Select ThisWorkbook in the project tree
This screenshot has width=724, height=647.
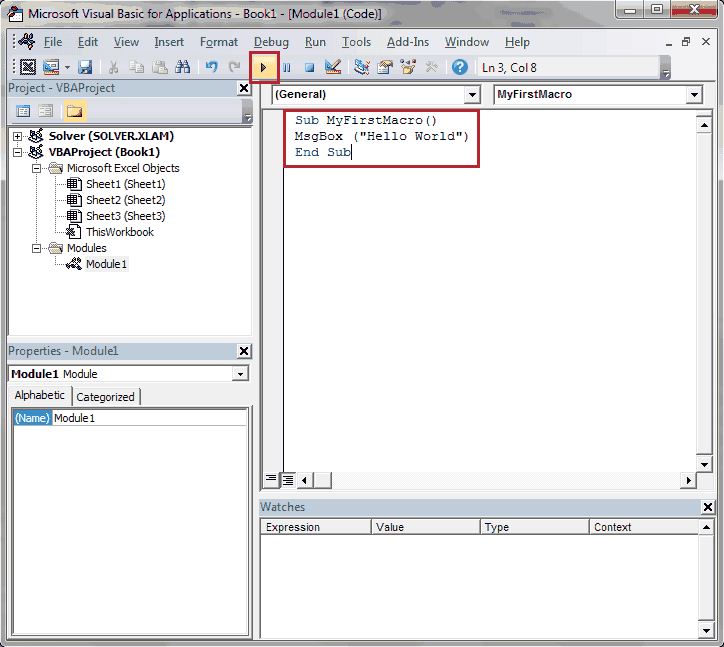[120, 232]
